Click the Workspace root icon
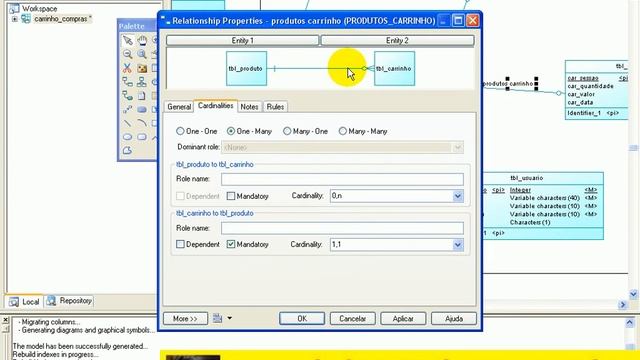The width and height of the screenshot is (640, 360). point(14,8)
